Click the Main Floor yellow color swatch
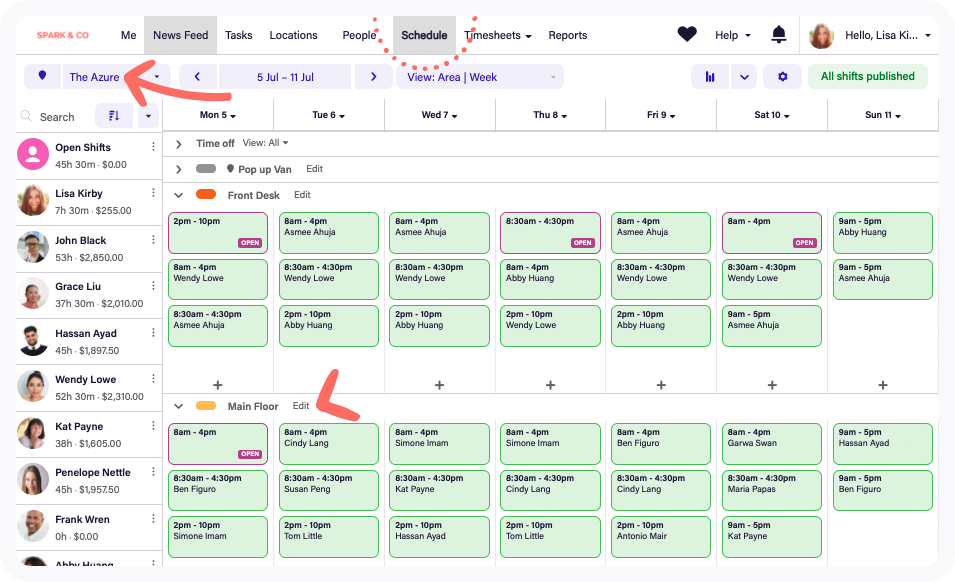955x582 pixels. [206, 405]
